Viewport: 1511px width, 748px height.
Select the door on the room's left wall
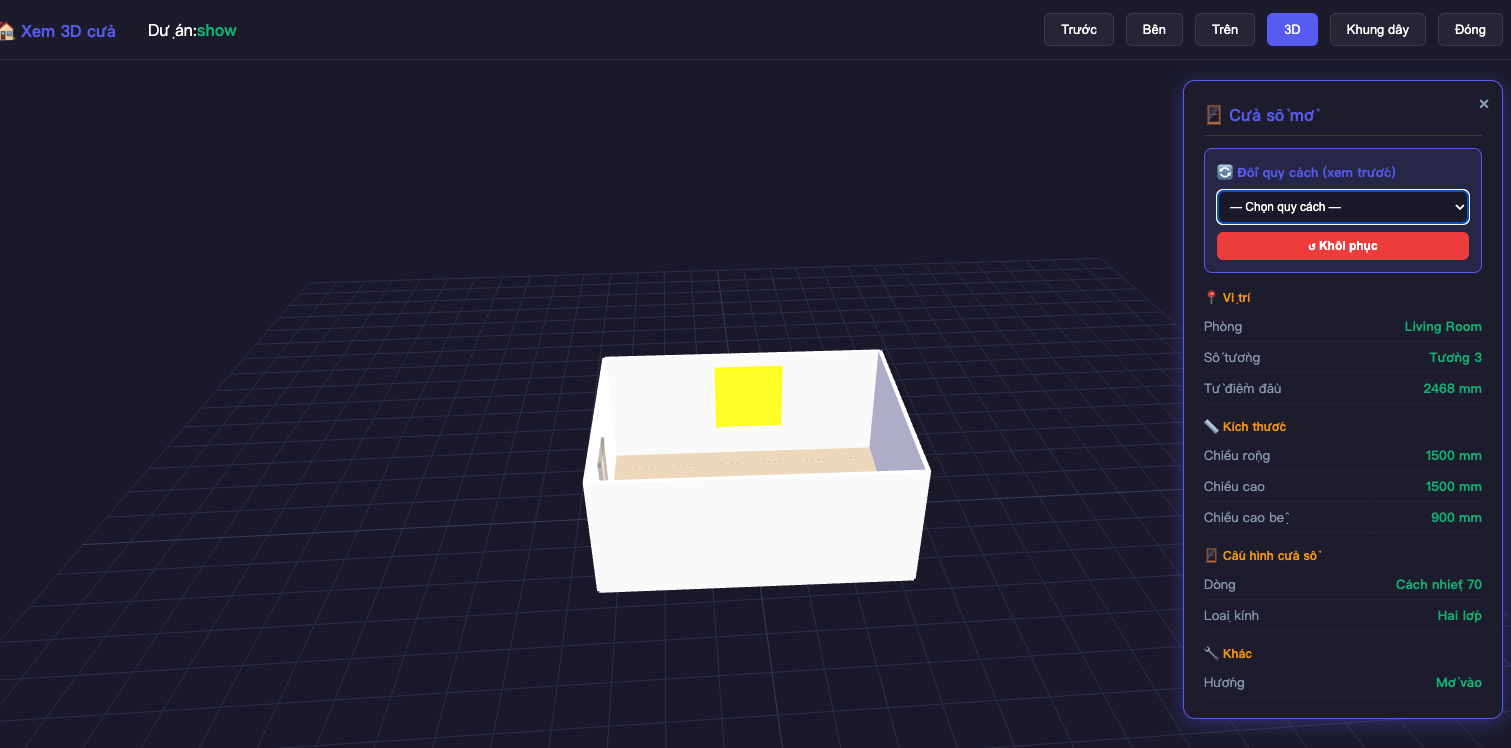click(602, 458)
